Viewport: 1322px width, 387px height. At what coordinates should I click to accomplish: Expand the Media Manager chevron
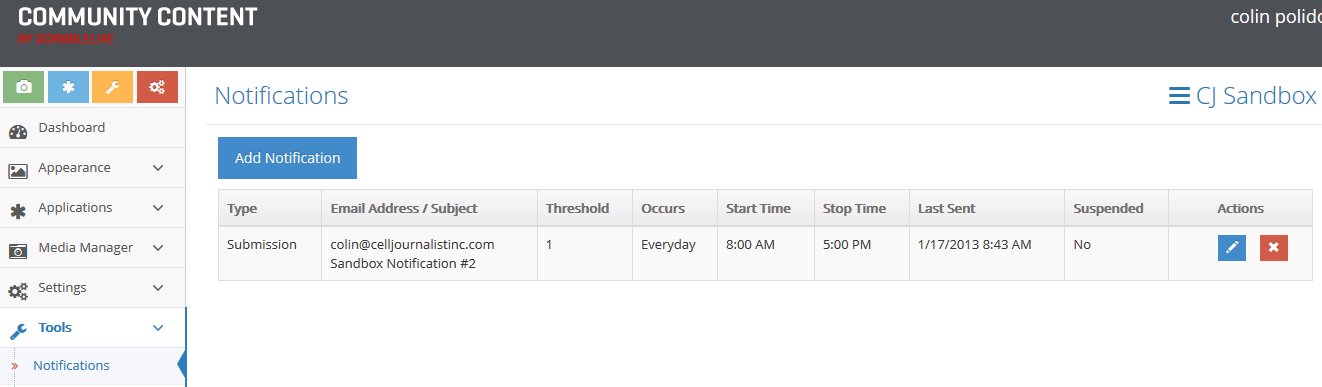click(158, 248)
